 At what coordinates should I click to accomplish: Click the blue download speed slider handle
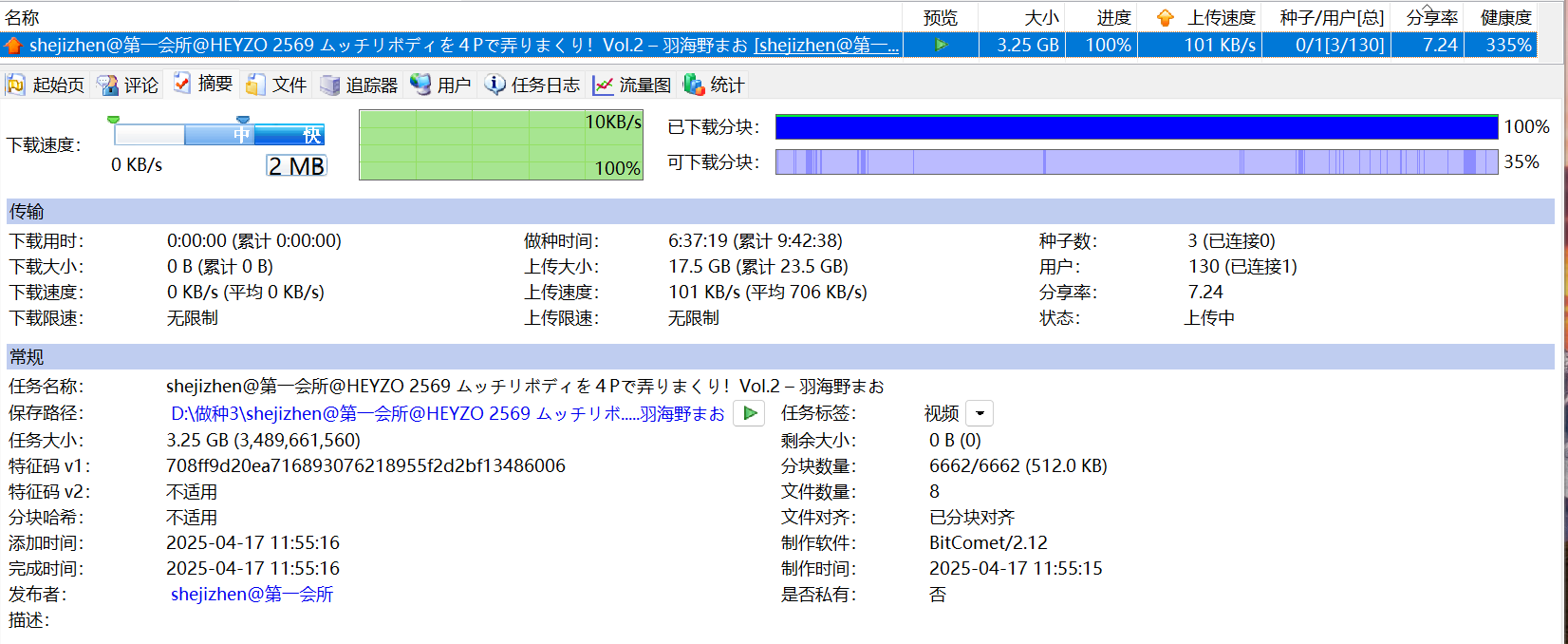pos(242,119)
